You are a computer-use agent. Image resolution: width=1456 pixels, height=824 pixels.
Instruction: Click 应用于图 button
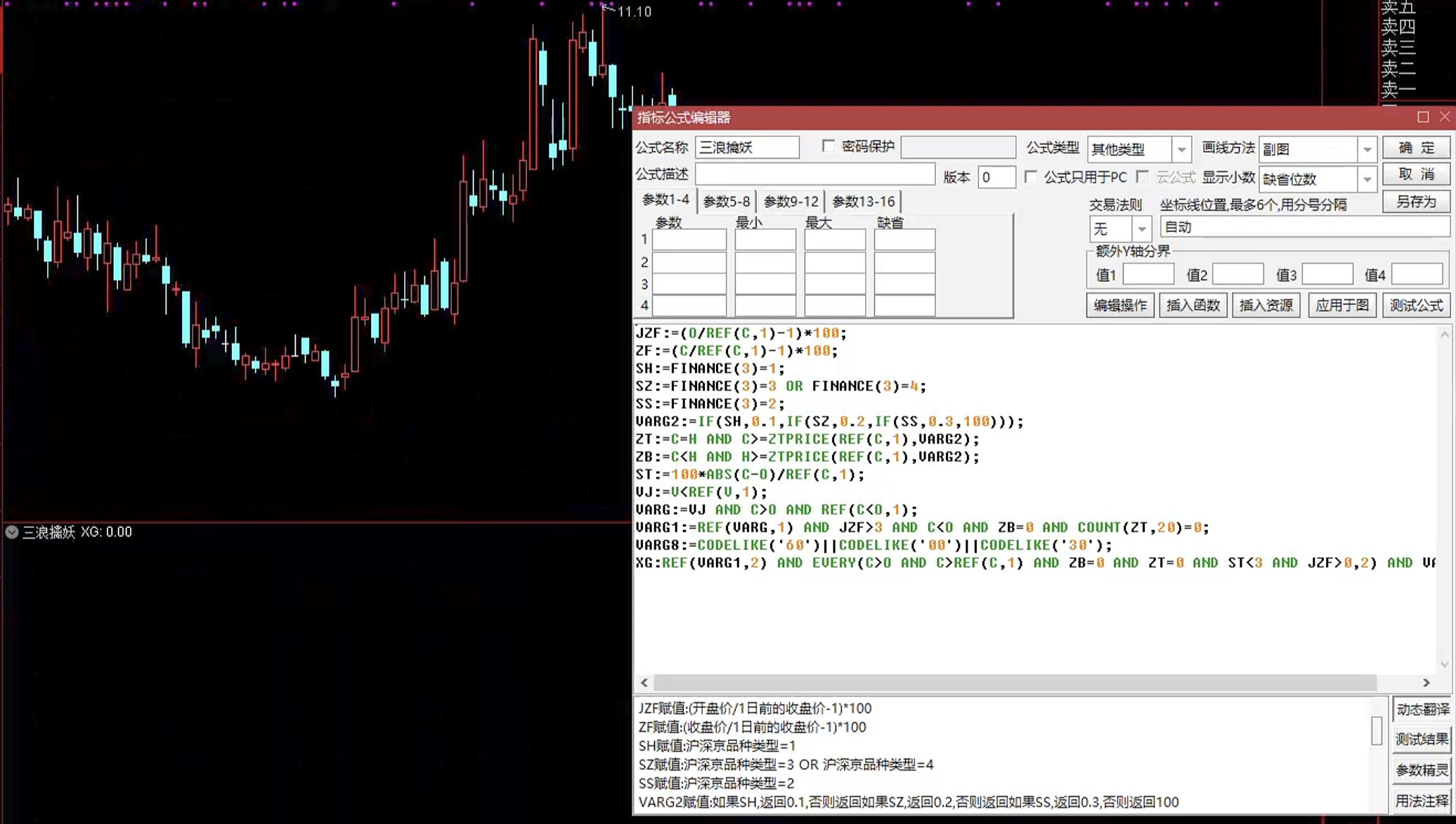tap(1342, 305)
